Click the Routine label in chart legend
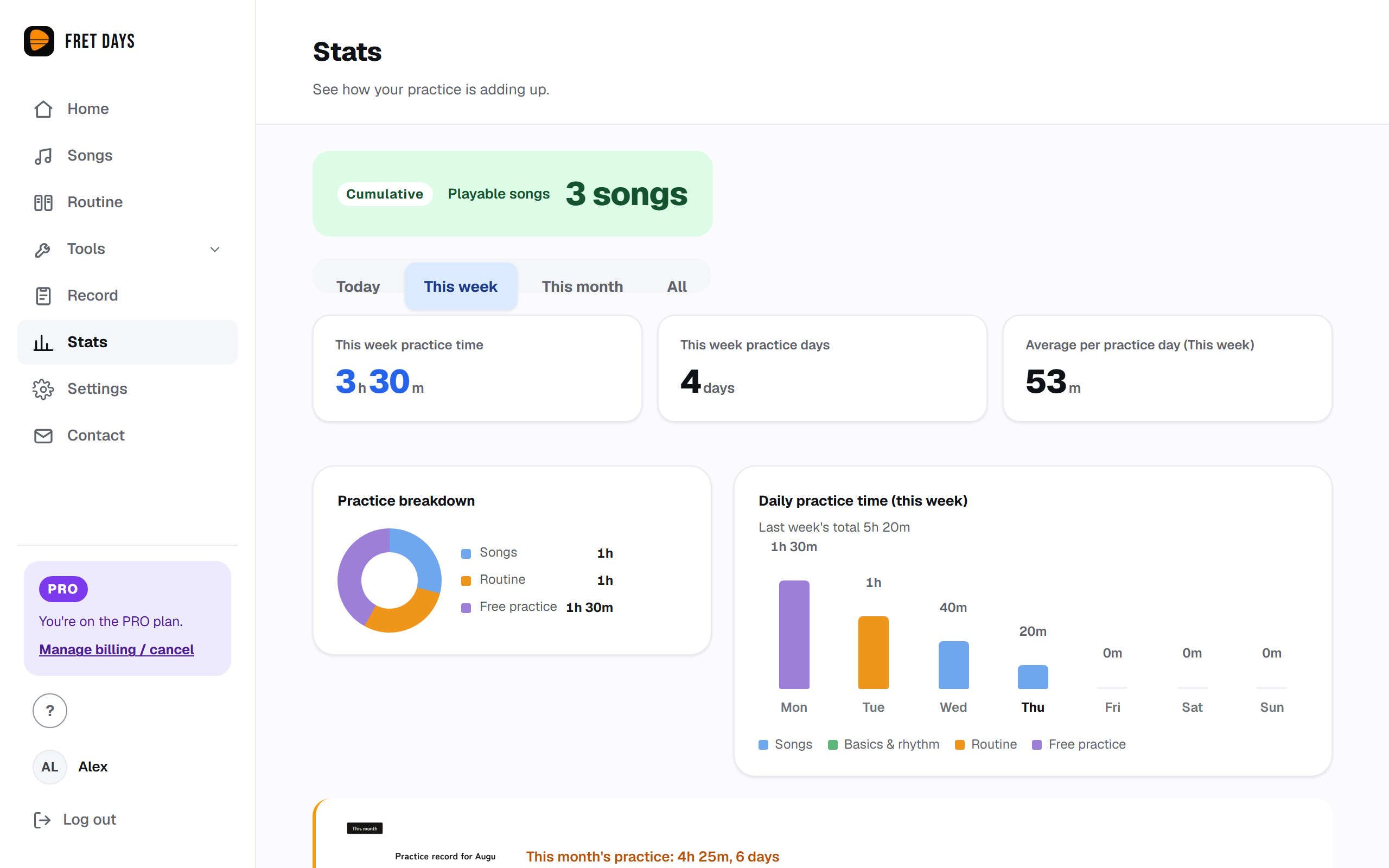 pos(994,744)
